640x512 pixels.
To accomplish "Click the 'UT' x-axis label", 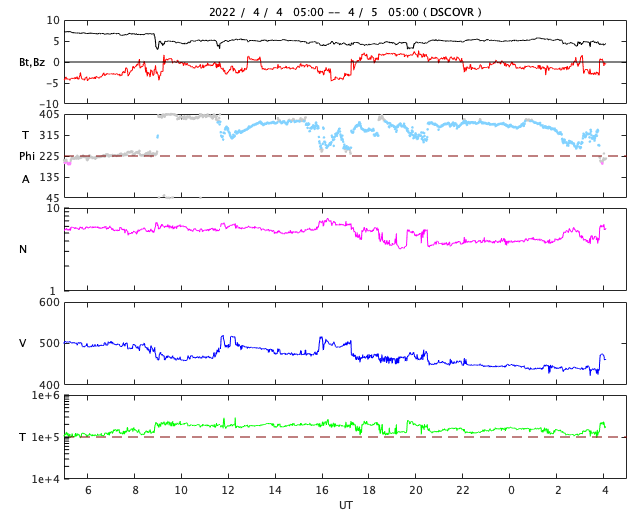I will (345, 505).
